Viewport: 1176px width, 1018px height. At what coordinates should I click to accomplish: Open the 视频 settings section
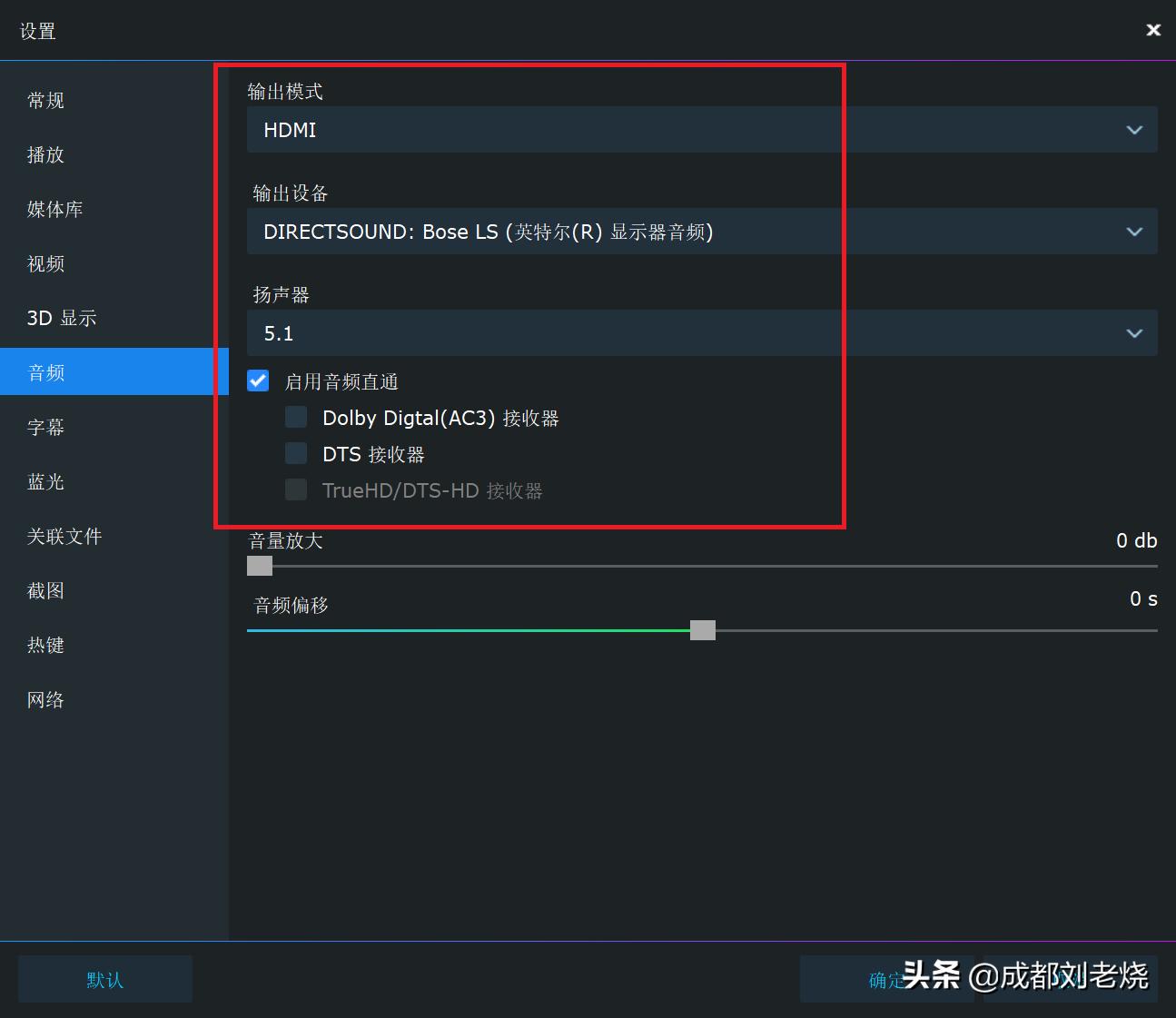click(44, 263)
